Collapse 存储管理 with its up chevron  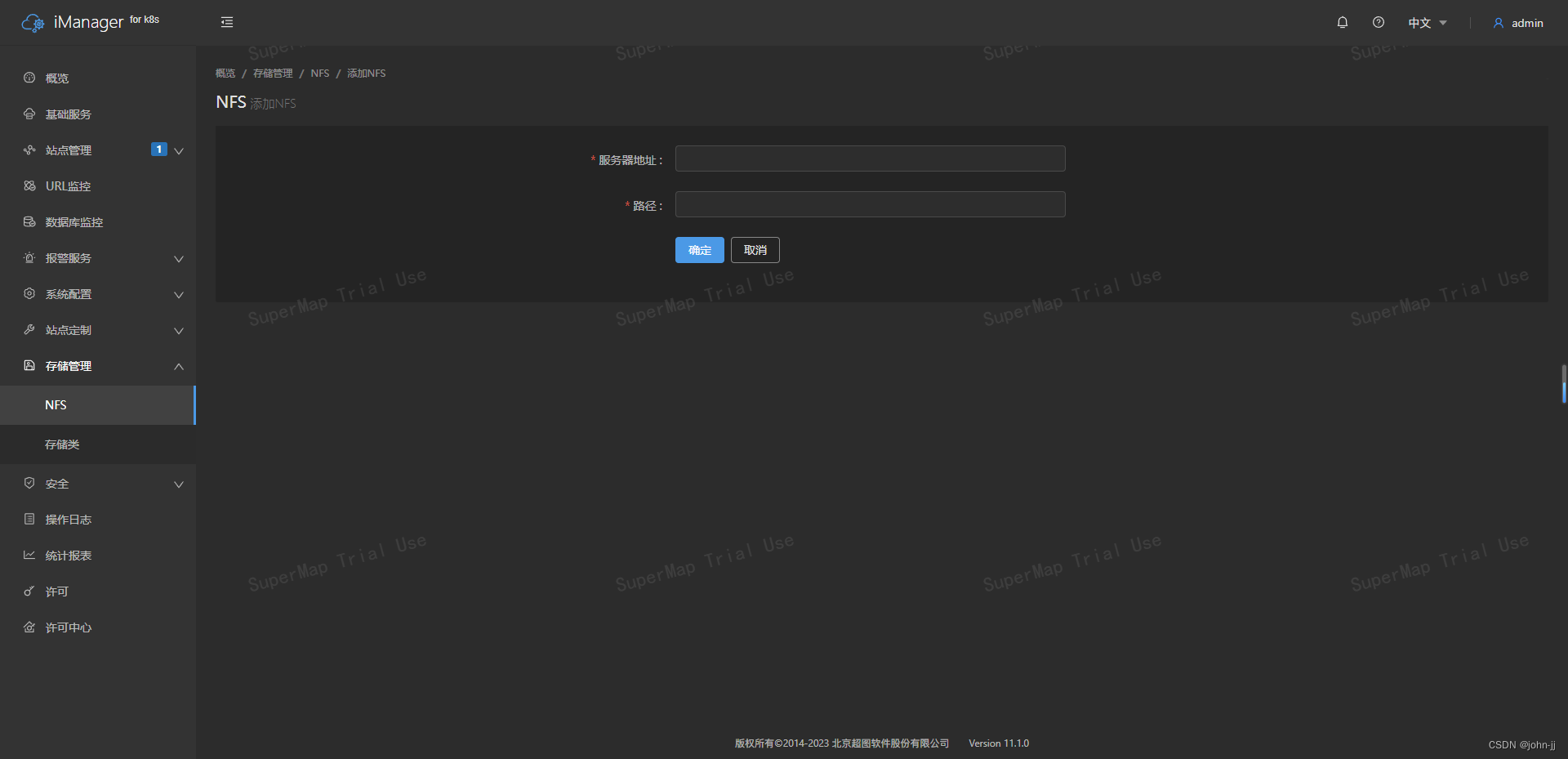coord(179,366)
